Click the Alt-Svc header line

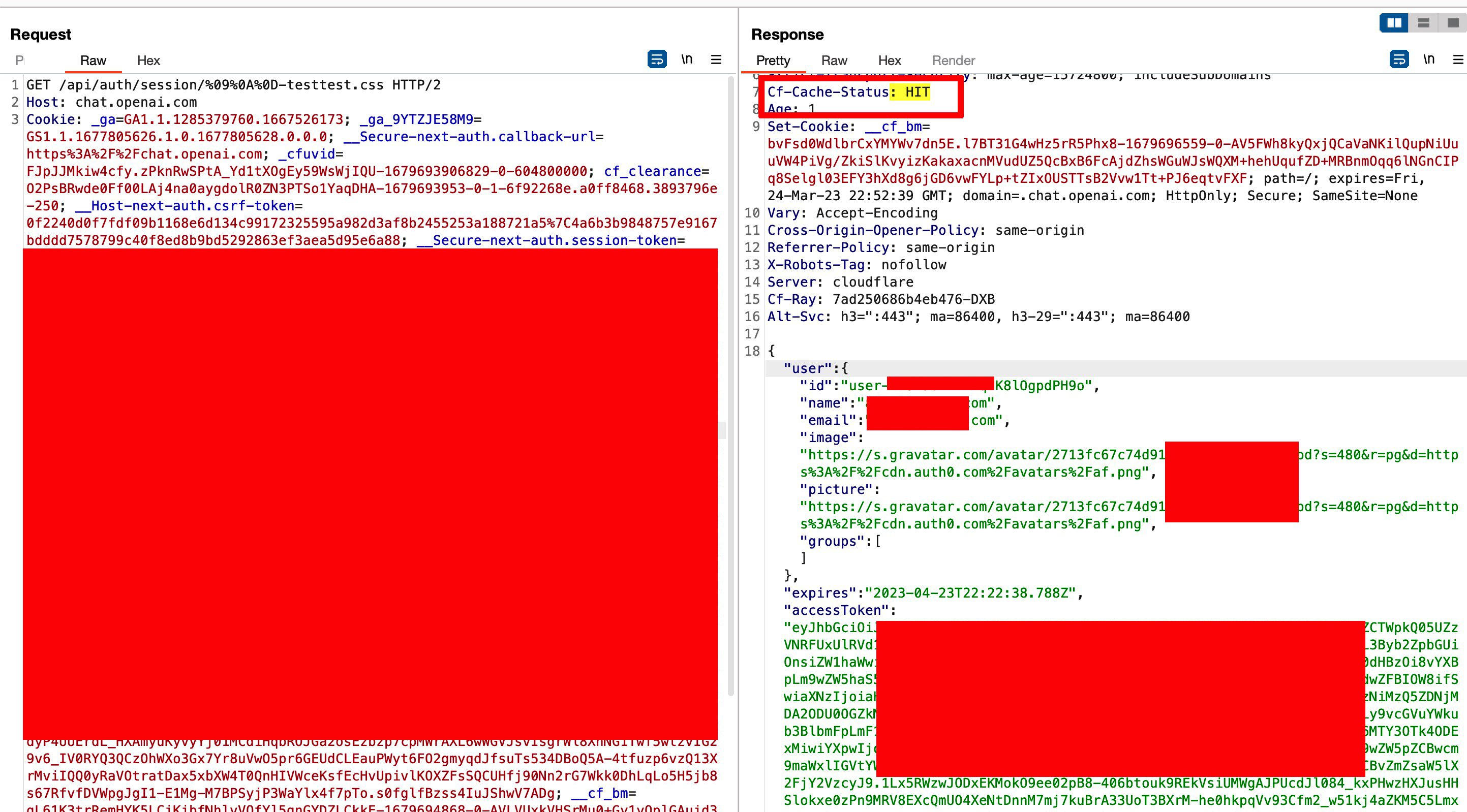coord(979,317)
